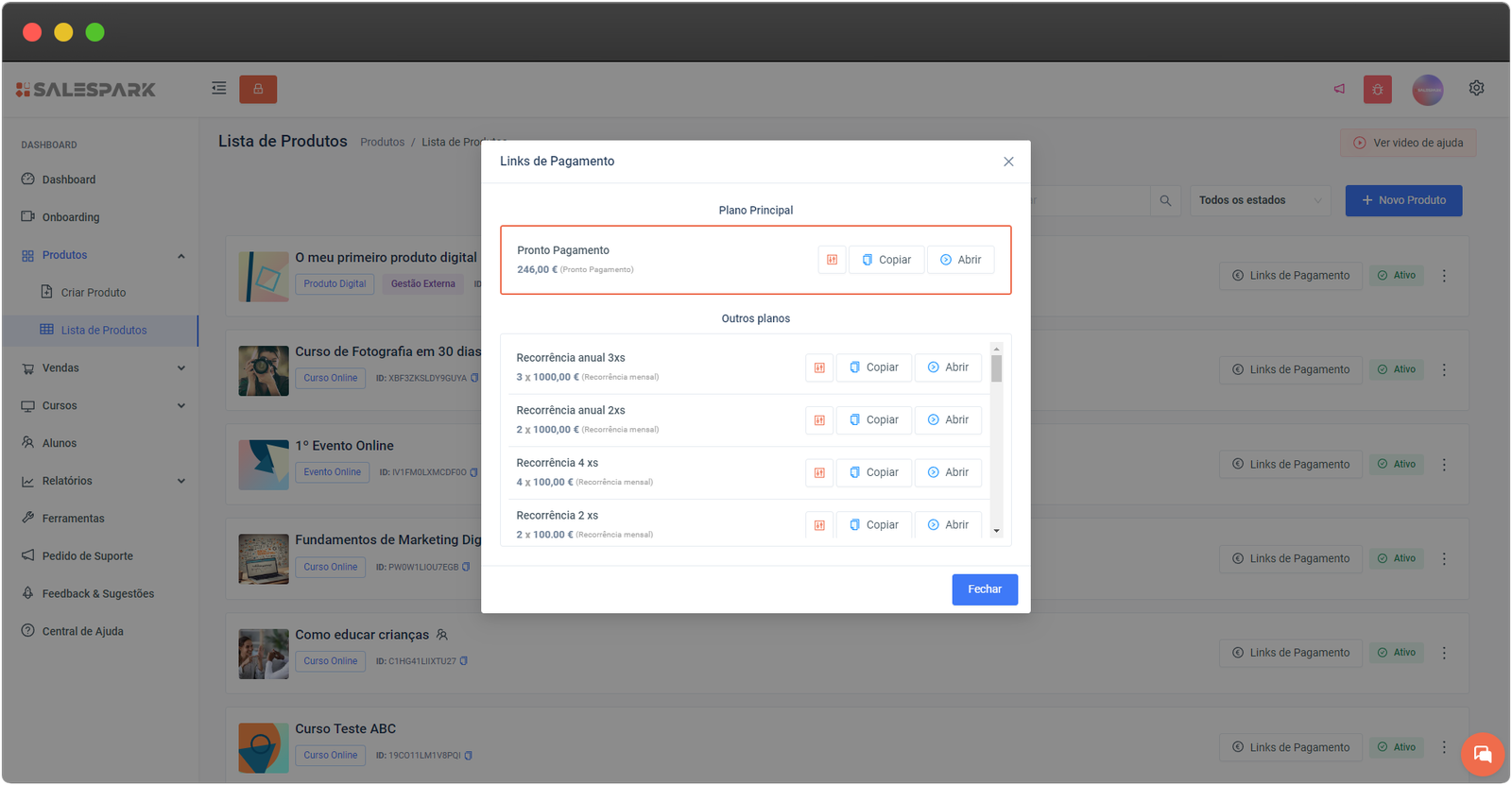Open the megaphone announcements icon
Viewport: 1512px width, 785px height.
coord(1339,89)
